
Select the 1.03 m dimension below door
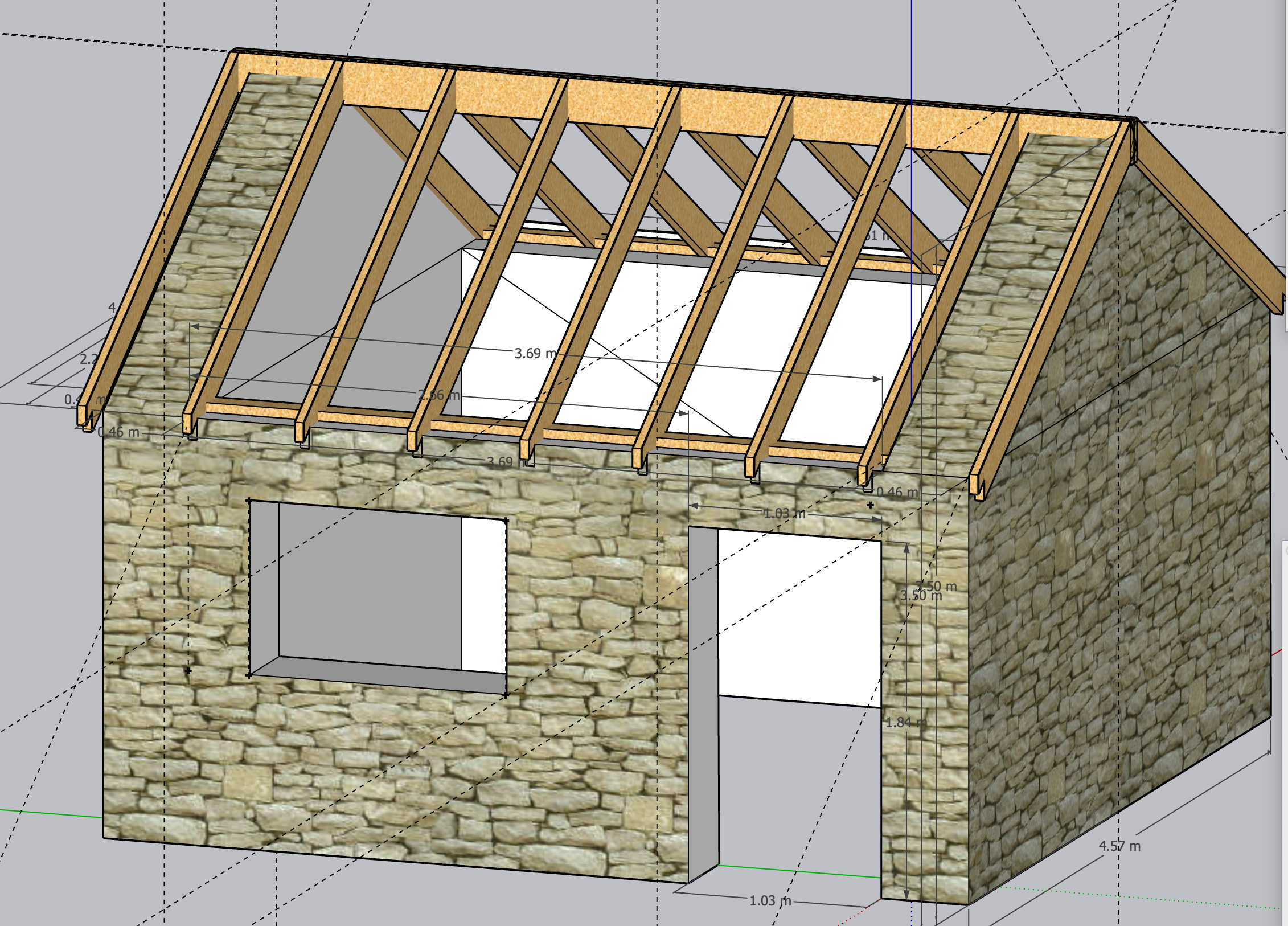point(770,900)
